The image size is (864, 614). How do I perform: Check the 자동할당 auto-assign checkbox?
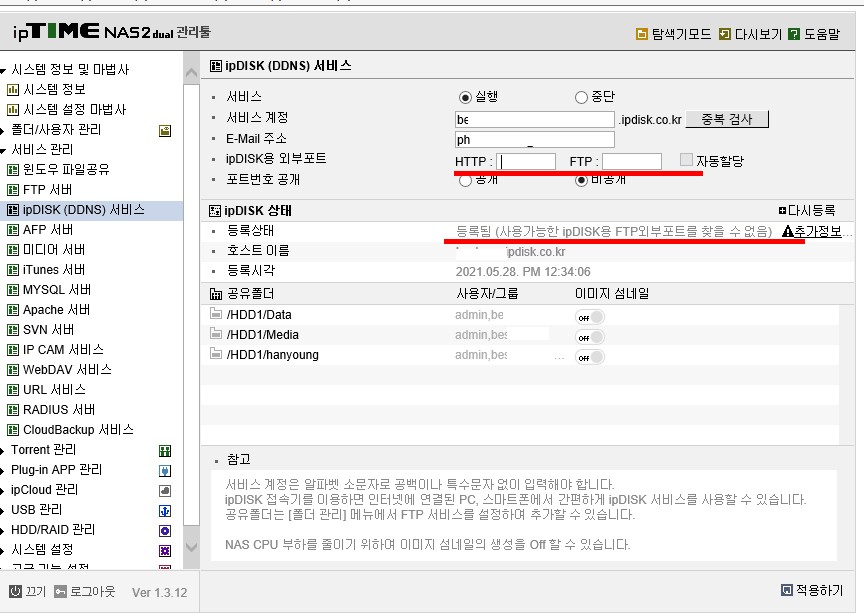(x=686, y=160)
